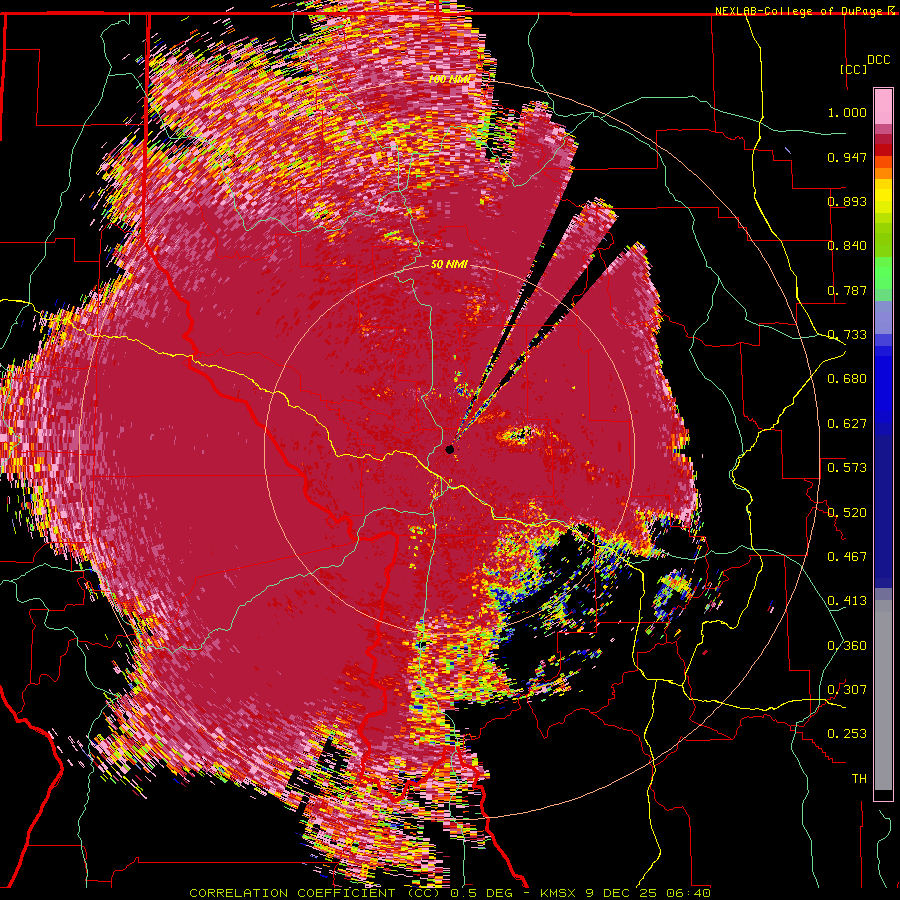The image size is (900, 900).
Task: Click the 0.627 color scale value
Action: 847,424
